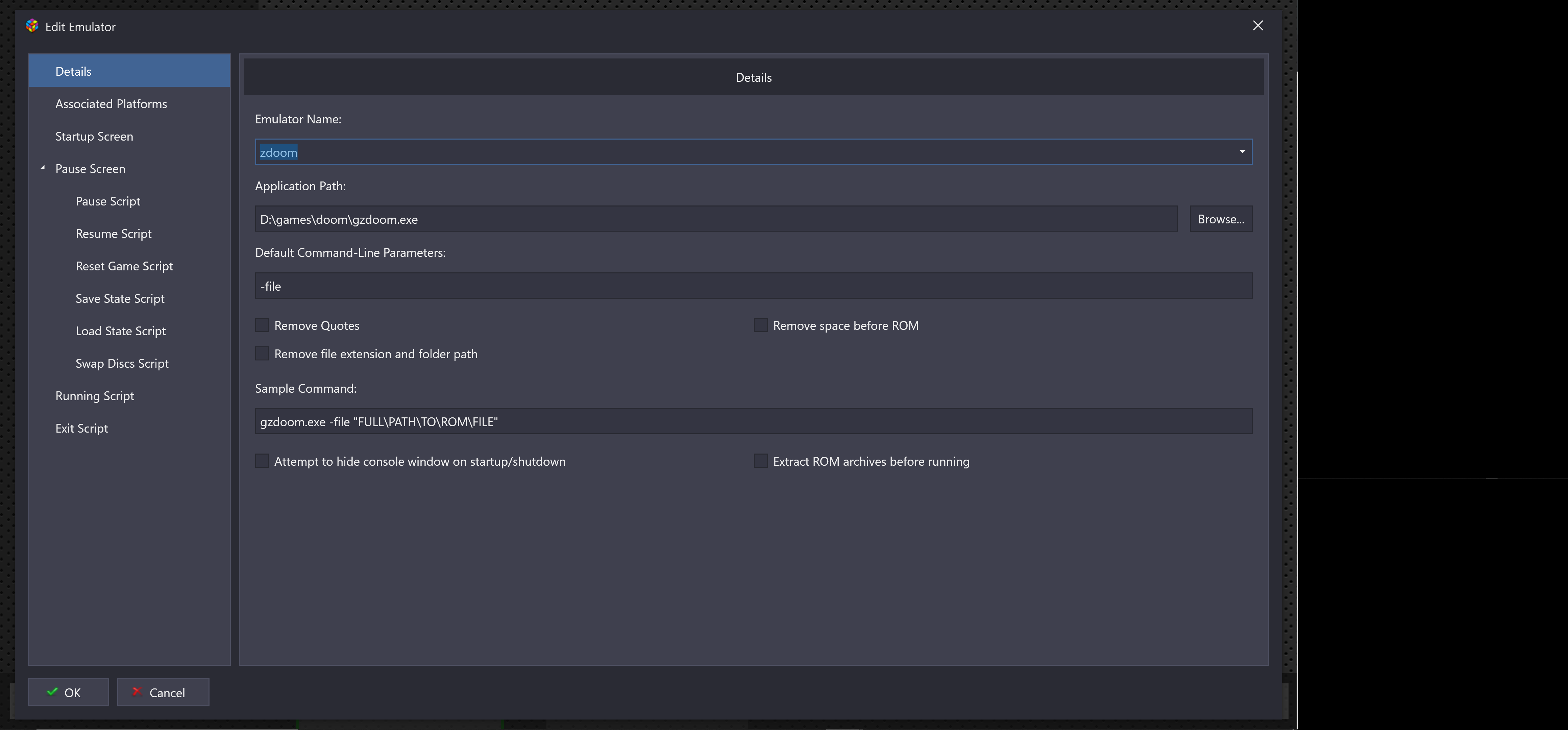1568x730 pixels.
Task: Enable Remove space before ROM checkbox
Action: click(x=760, y=325)
